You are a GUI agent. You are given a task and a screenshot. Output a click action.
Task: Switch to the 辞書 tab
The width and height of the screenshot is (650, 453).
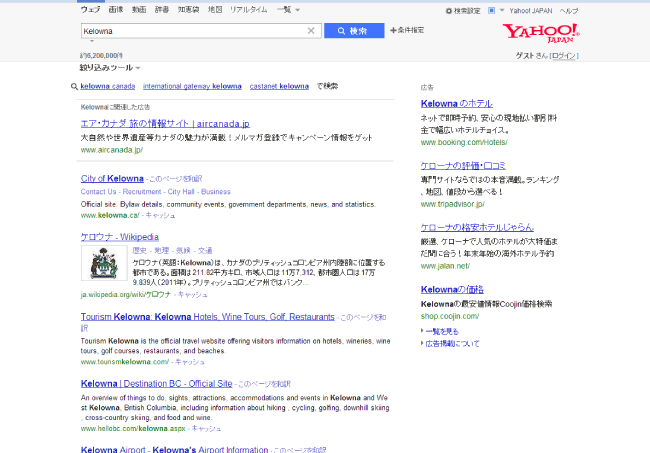(x=162, y=10)
